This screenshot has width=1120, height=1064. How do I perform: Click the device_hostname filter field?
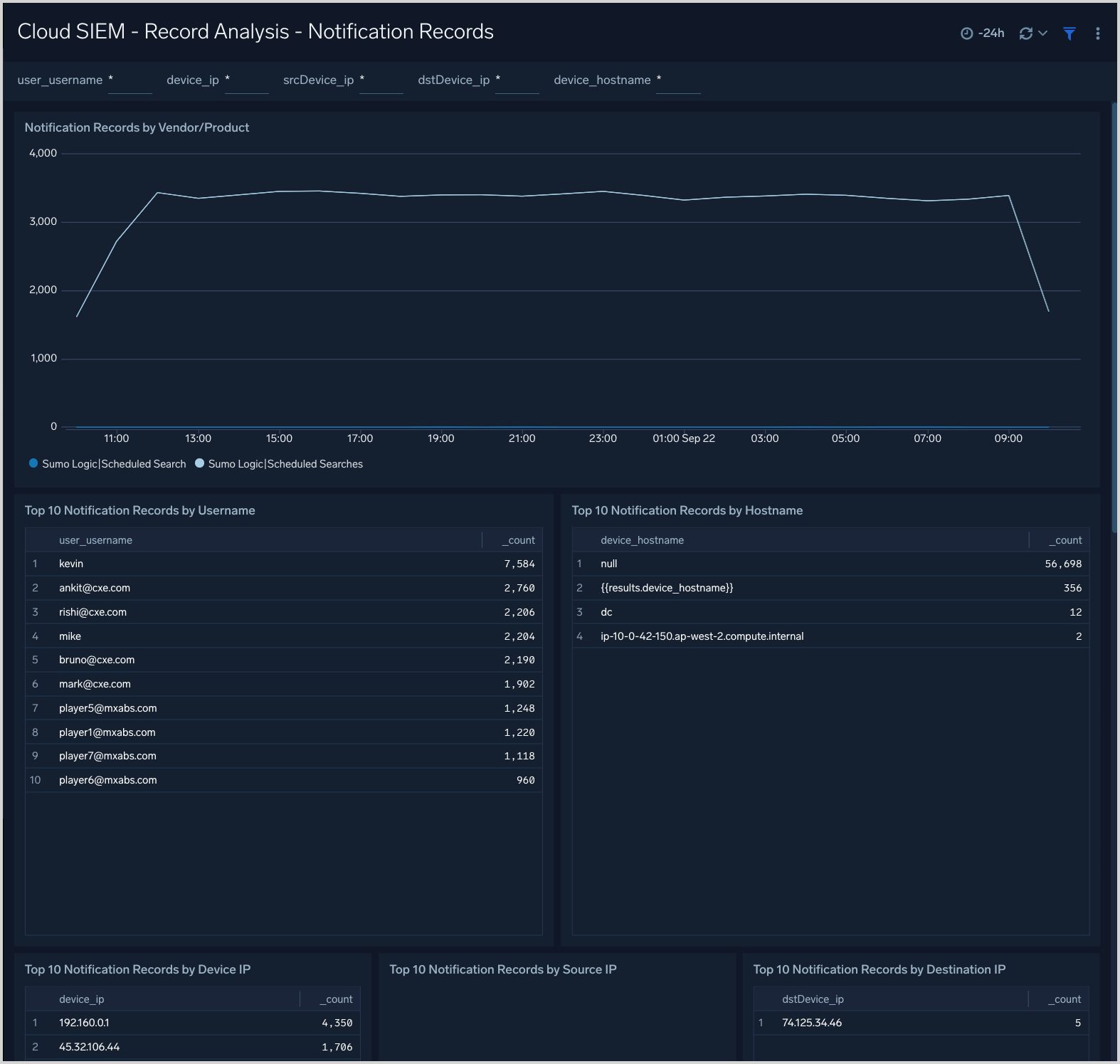677,80
